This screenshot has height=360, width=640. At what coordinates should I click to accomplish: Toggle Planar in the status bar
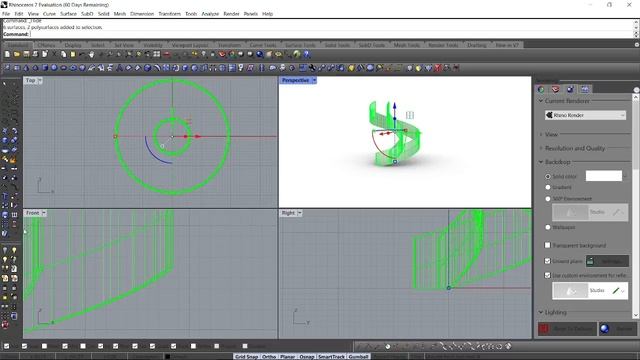[x=287, y=356]
